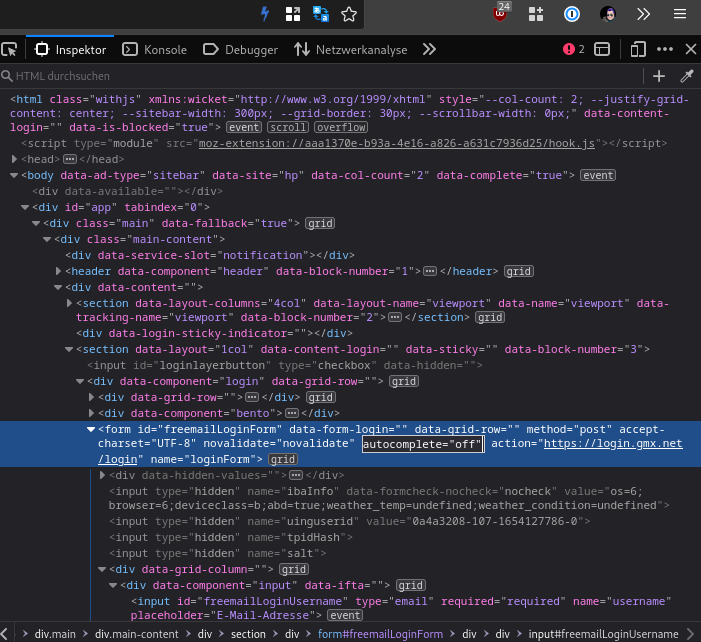Click the overflow badge on html element
701x642 pixels.
pos(341,127)
